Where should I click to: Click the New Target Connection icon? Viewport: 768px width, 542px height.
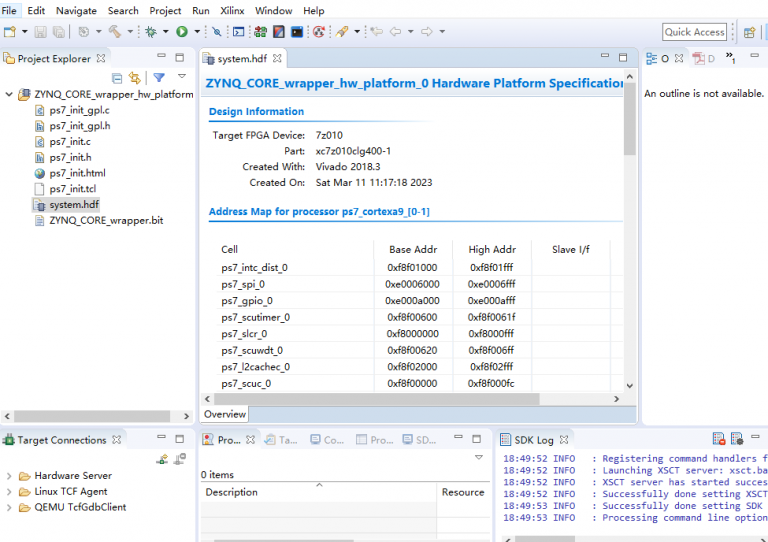[x=162, y=459]
